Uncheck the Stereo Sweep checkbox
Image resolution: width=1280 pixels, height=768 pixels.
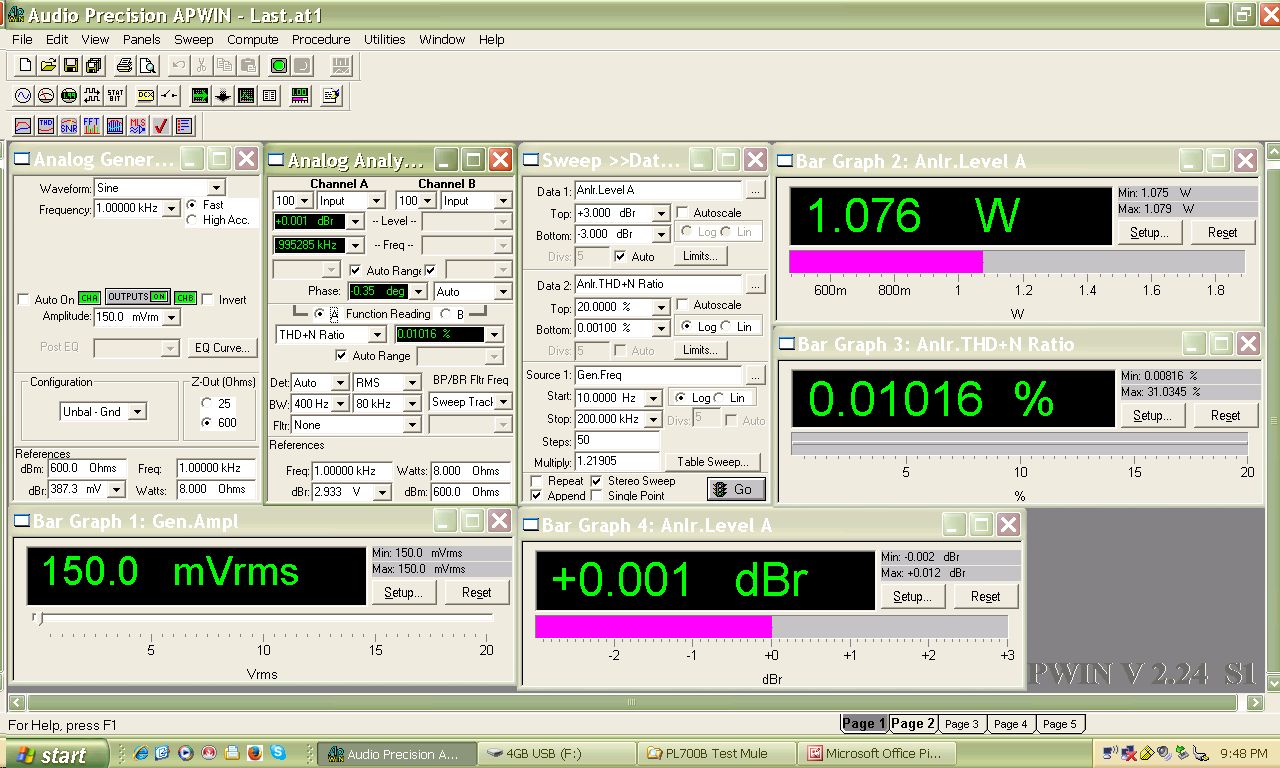click(x=597, y=481)
